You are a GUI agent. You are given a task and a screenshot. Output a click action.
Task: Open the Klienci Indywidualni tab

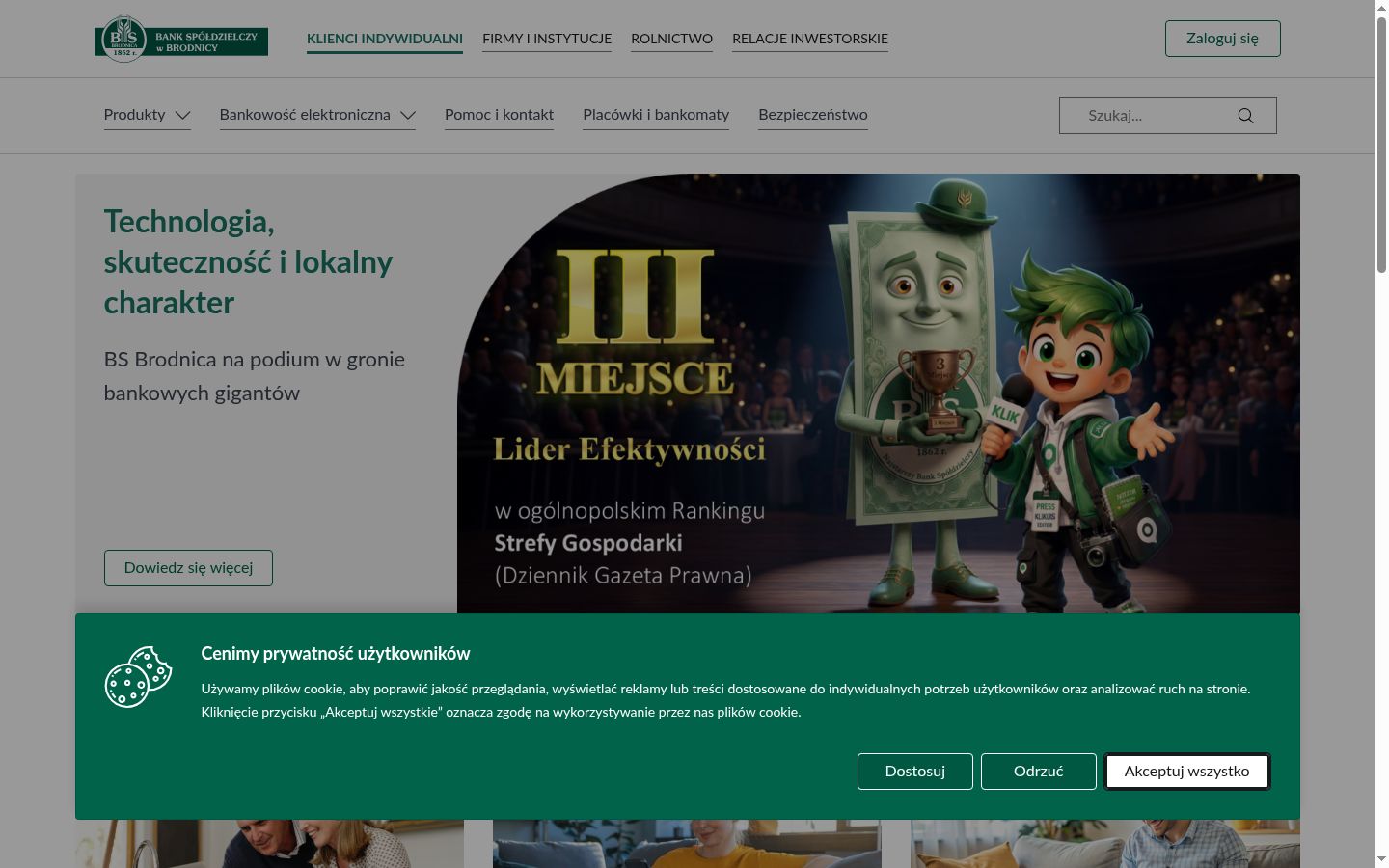click(385, 39)
